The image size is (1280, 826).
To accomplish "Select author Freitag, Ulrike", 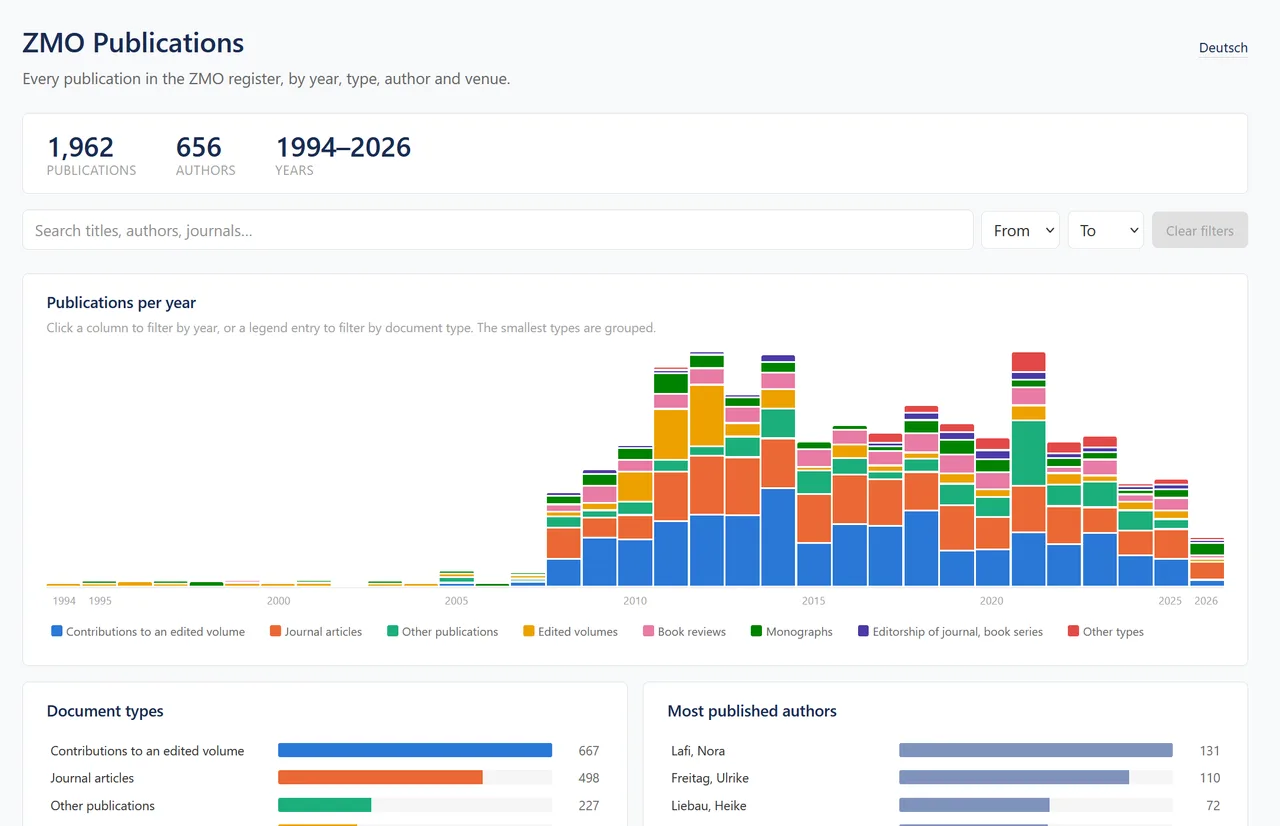I will (x=946, y=778).
